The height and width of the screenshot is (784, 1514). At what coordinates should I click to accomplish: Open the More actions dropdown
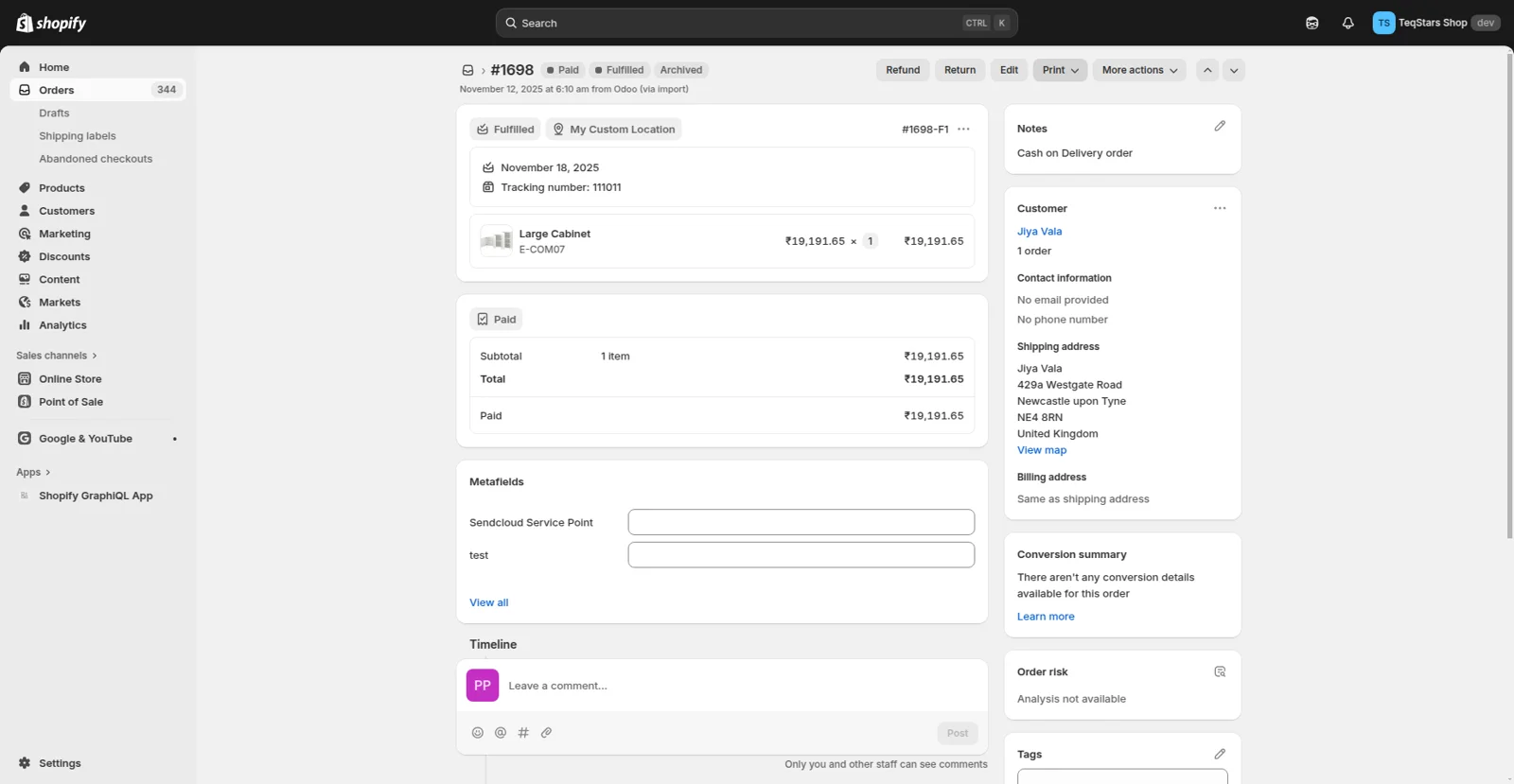coord(1139,70)
